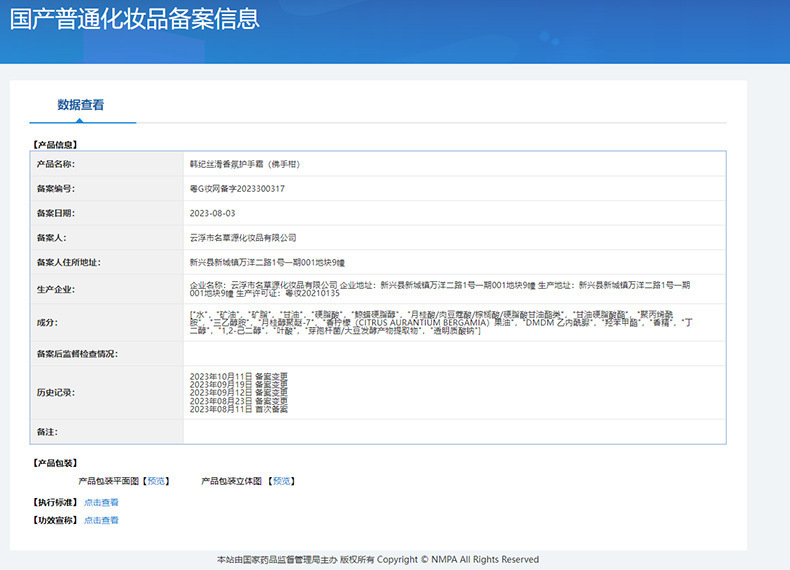Click the 备注 row label
Viewport: 790px width, 570px height.
[47, 432]
